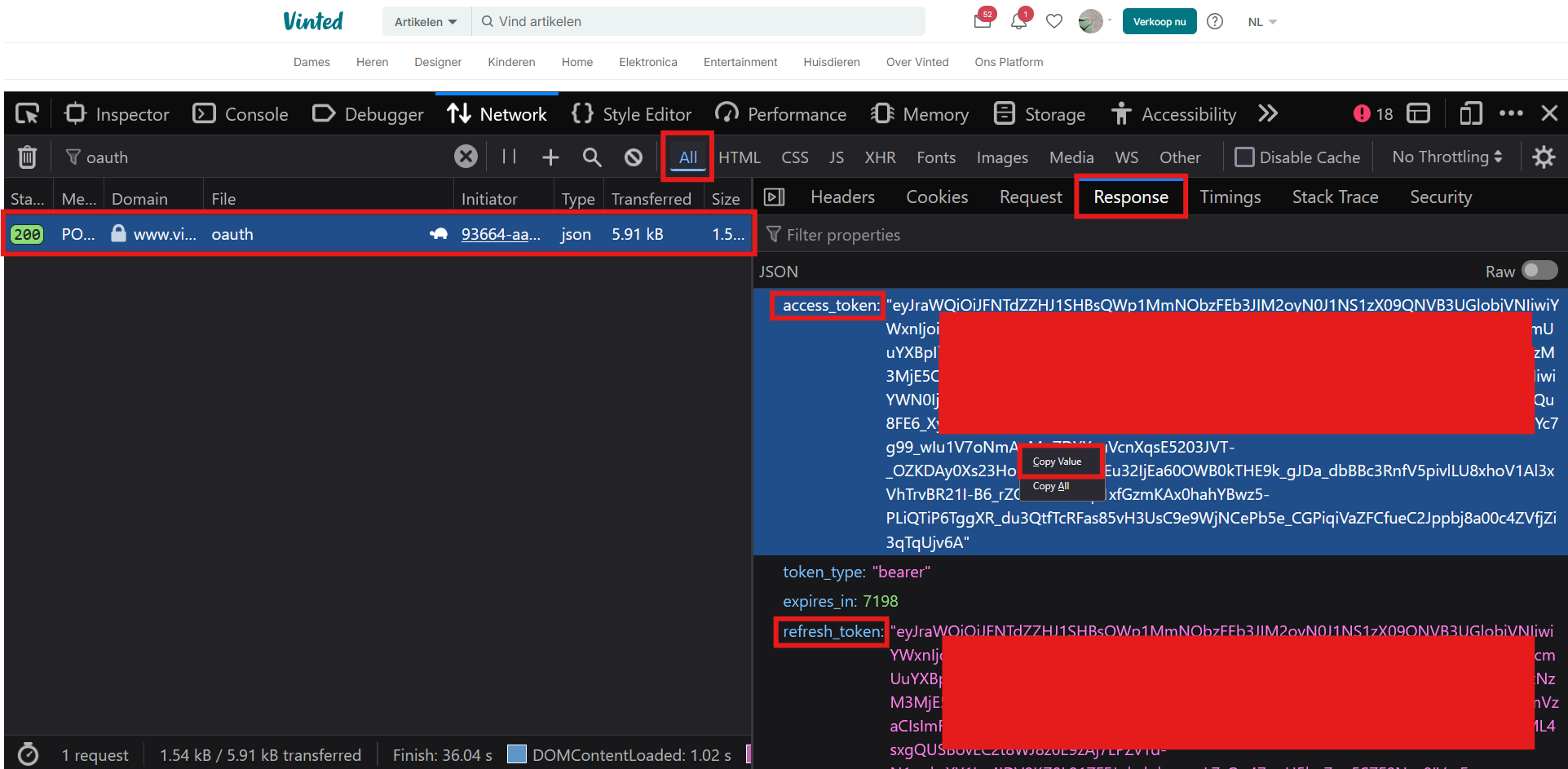Add a new network request

pos(550,157)
